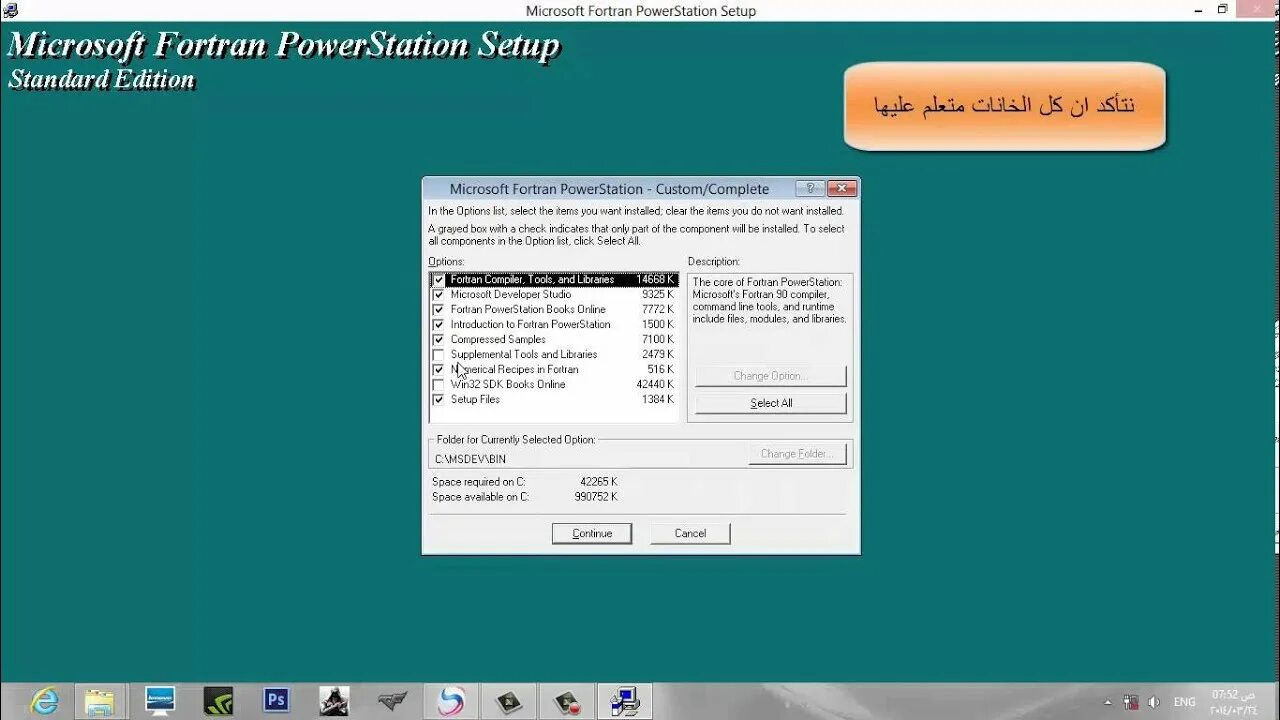Open the setup window's system menu icon
Image resolution: width=1280 pixels, height=720 pixels.
point(11,10)
